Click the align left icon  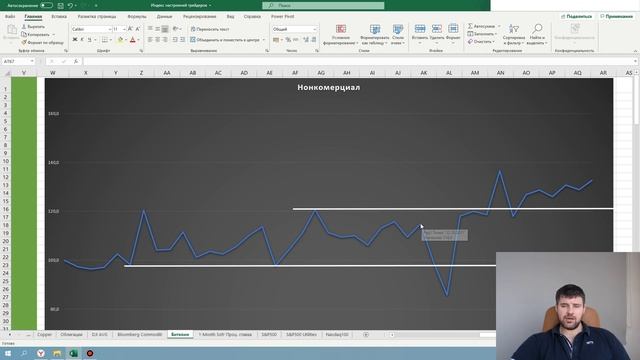150,40
